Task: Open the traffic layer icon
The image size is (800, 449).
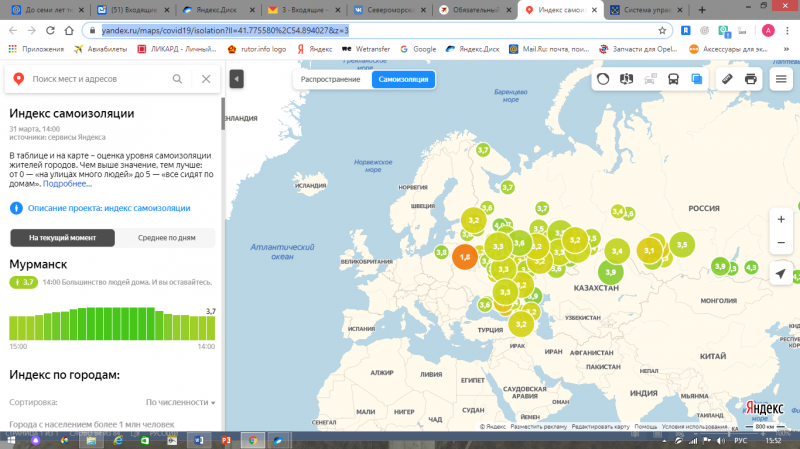Action: [603, 79]
